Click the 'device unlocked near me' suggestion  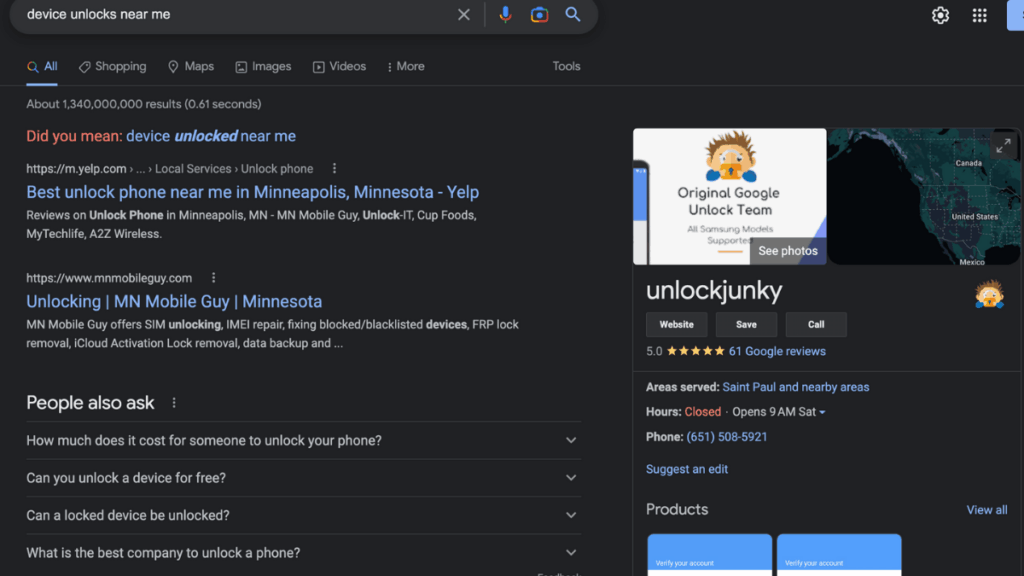[211, 136]
